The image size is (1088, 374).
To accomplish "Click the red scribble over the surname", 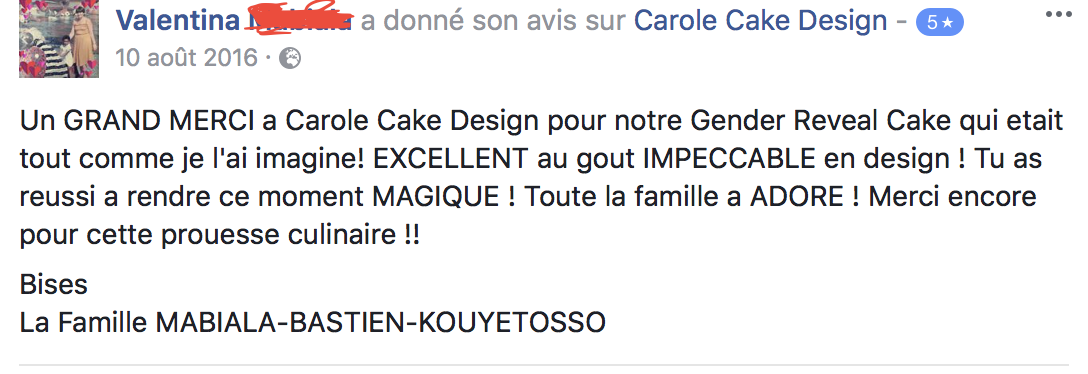I will click(301, 19).
